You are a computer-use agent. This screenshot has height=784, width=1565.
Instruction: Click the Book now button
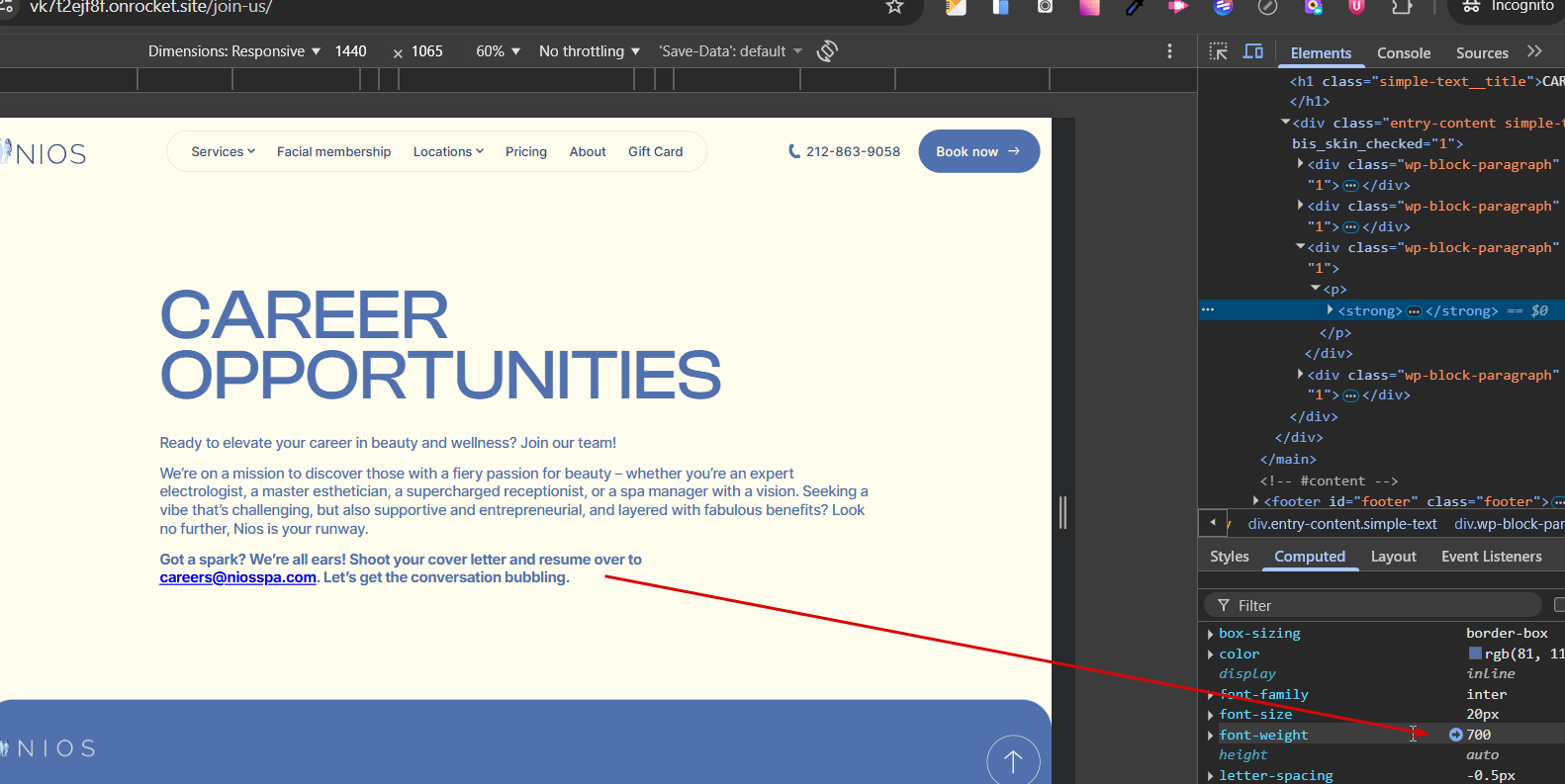(979, 151)
